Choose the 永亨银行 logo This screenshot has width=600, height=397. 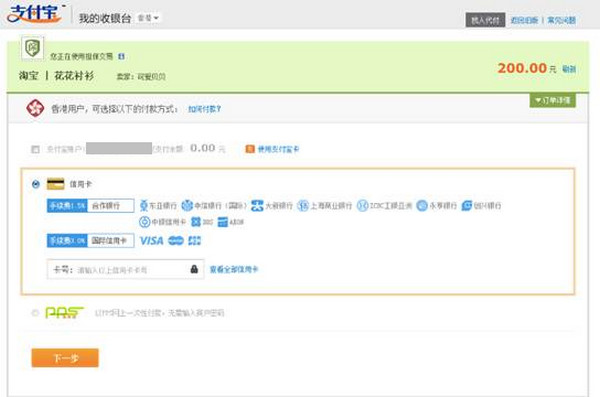pos(437,206)
